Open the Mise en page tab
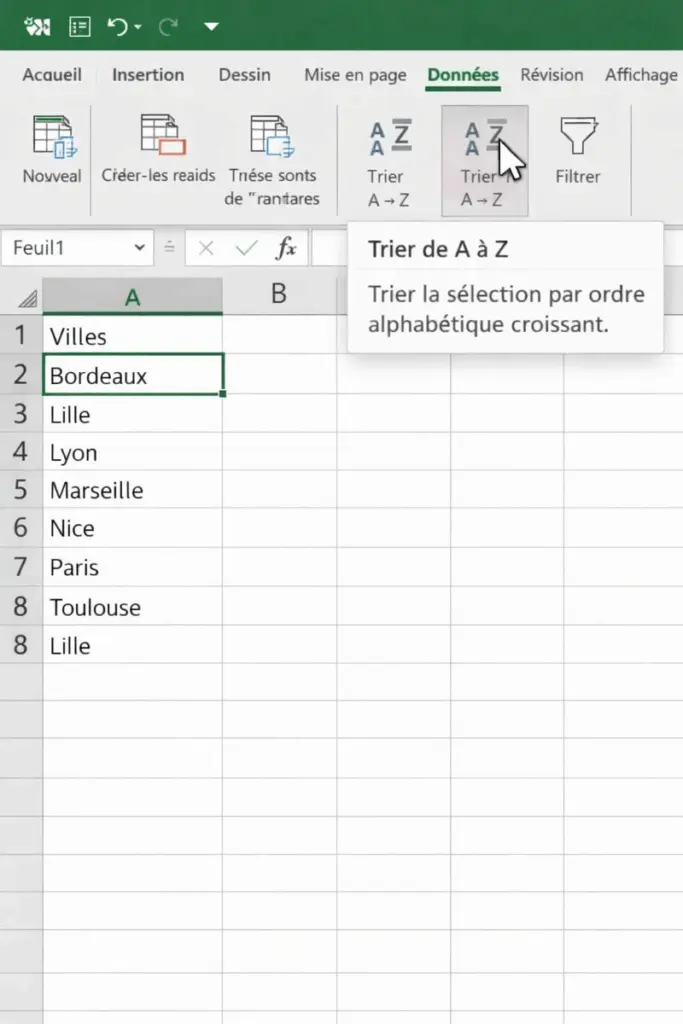The image size is (683, 1024). [x=355, y=75]
